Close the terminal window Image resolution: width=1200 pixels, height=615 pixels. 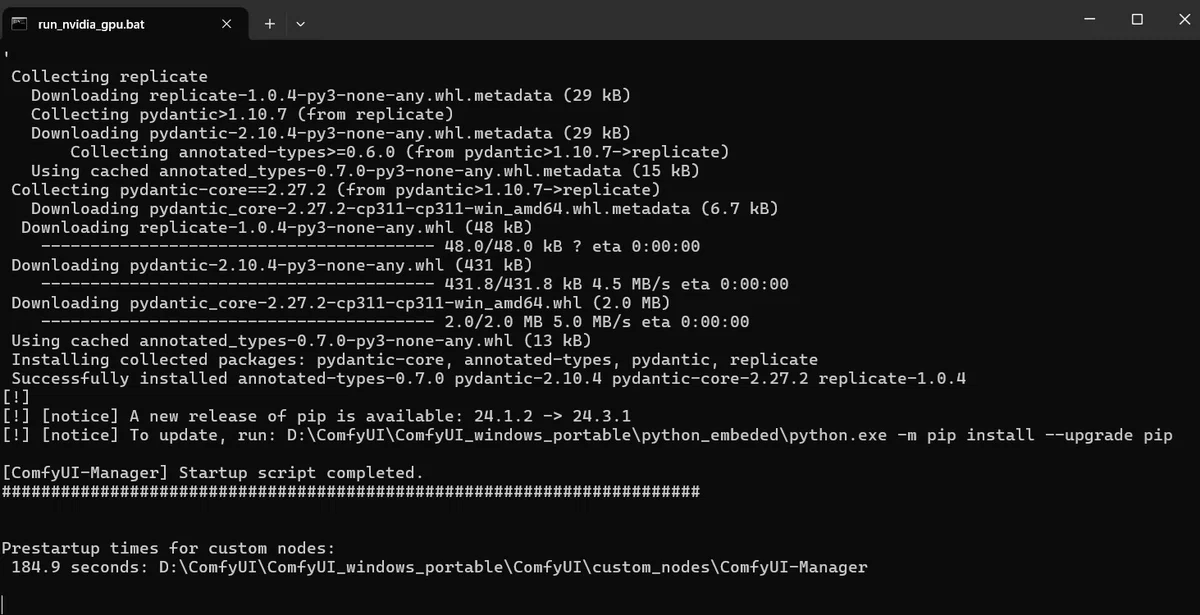[1180, 20]
